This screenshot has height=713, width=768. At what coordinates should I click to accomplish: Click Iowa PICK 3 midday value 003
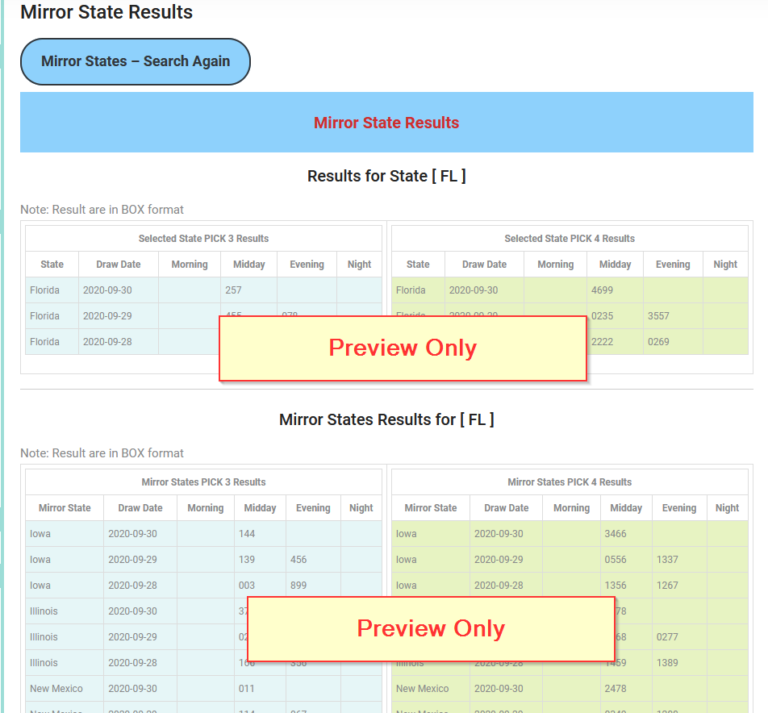click(247, 586)
